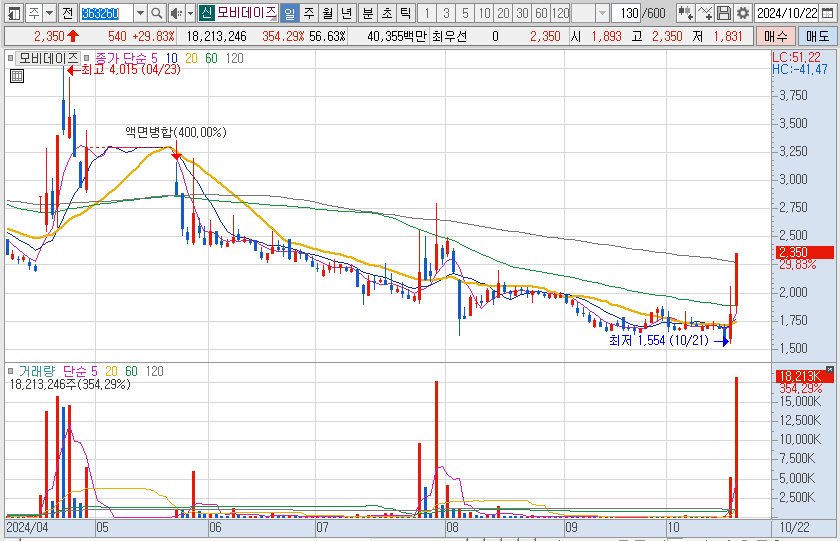This screenshot has height=541, width=840.
Task: Switch to 주 weekly period
Action: tap(309, 13)
